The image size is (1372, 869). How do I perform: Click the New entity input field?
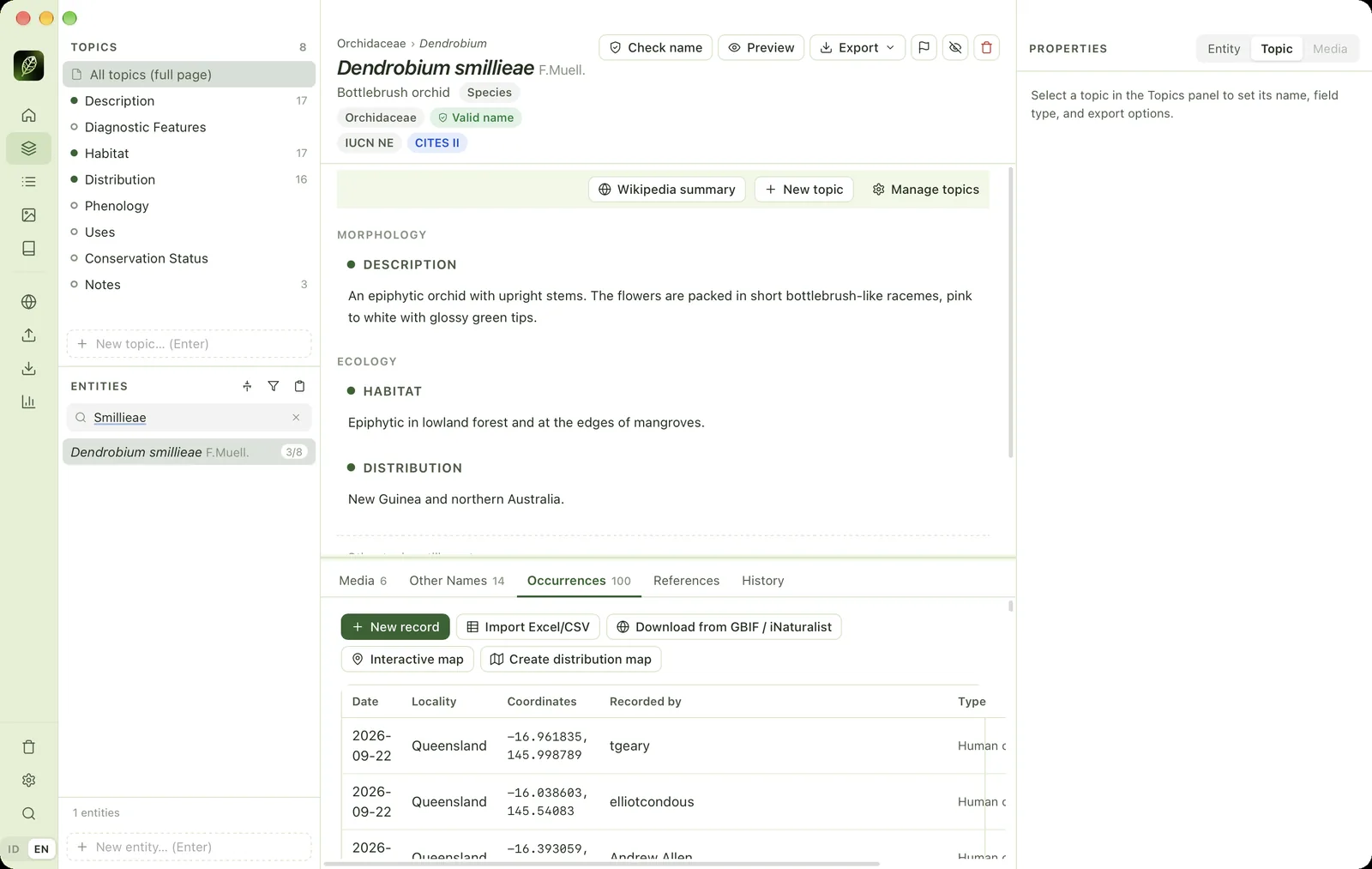pyautogui.click(x=189, y=848)
